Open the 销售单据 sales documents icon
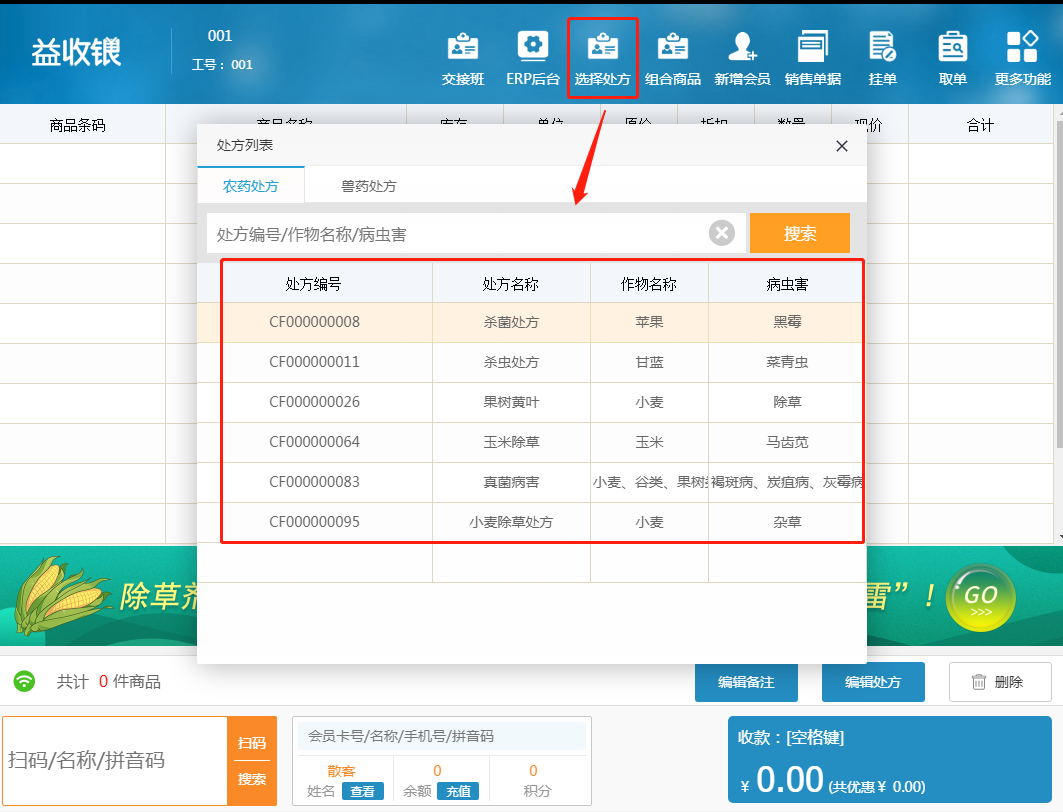The width and height of the screenshot is (1063, 812). click(x=812, y=58)
